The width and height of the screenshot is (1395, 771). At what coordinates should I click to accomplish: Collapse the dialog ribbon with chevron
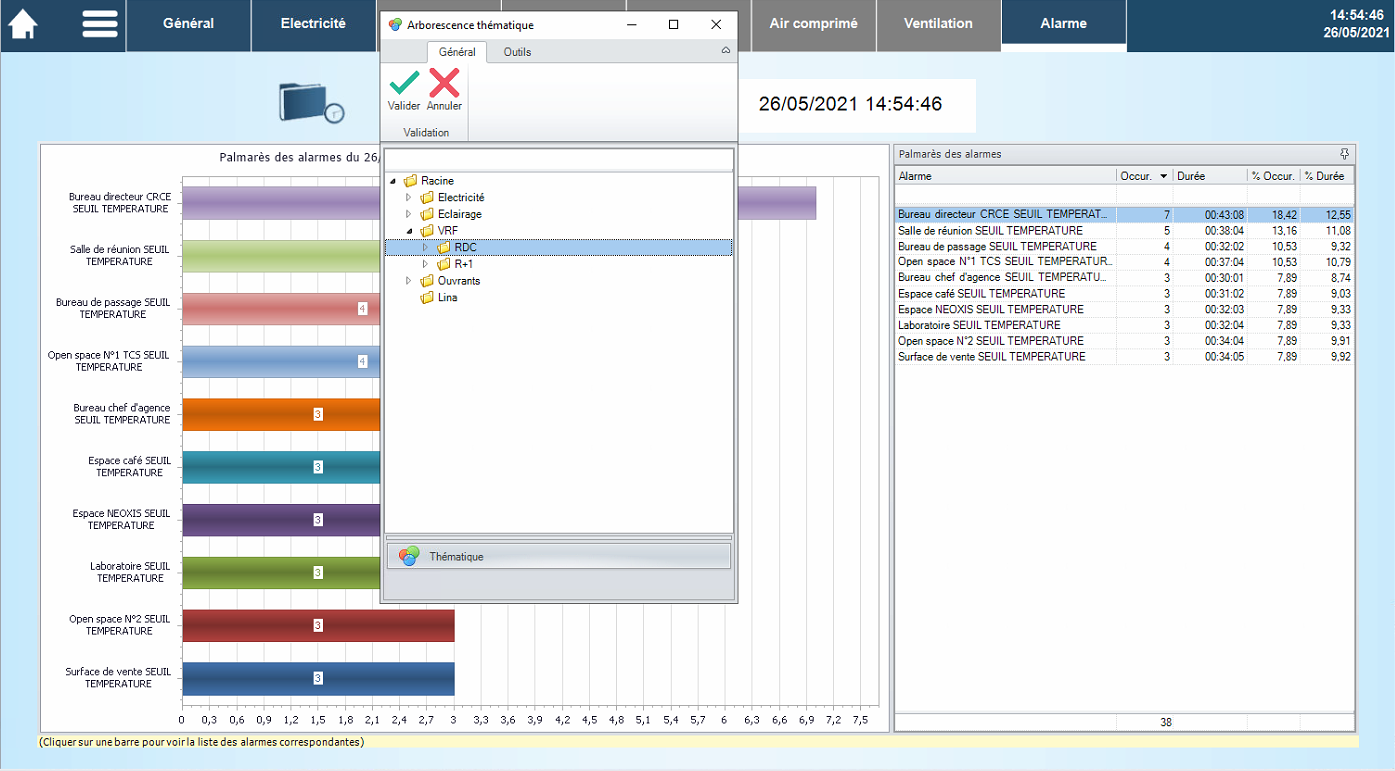point(726,51)
